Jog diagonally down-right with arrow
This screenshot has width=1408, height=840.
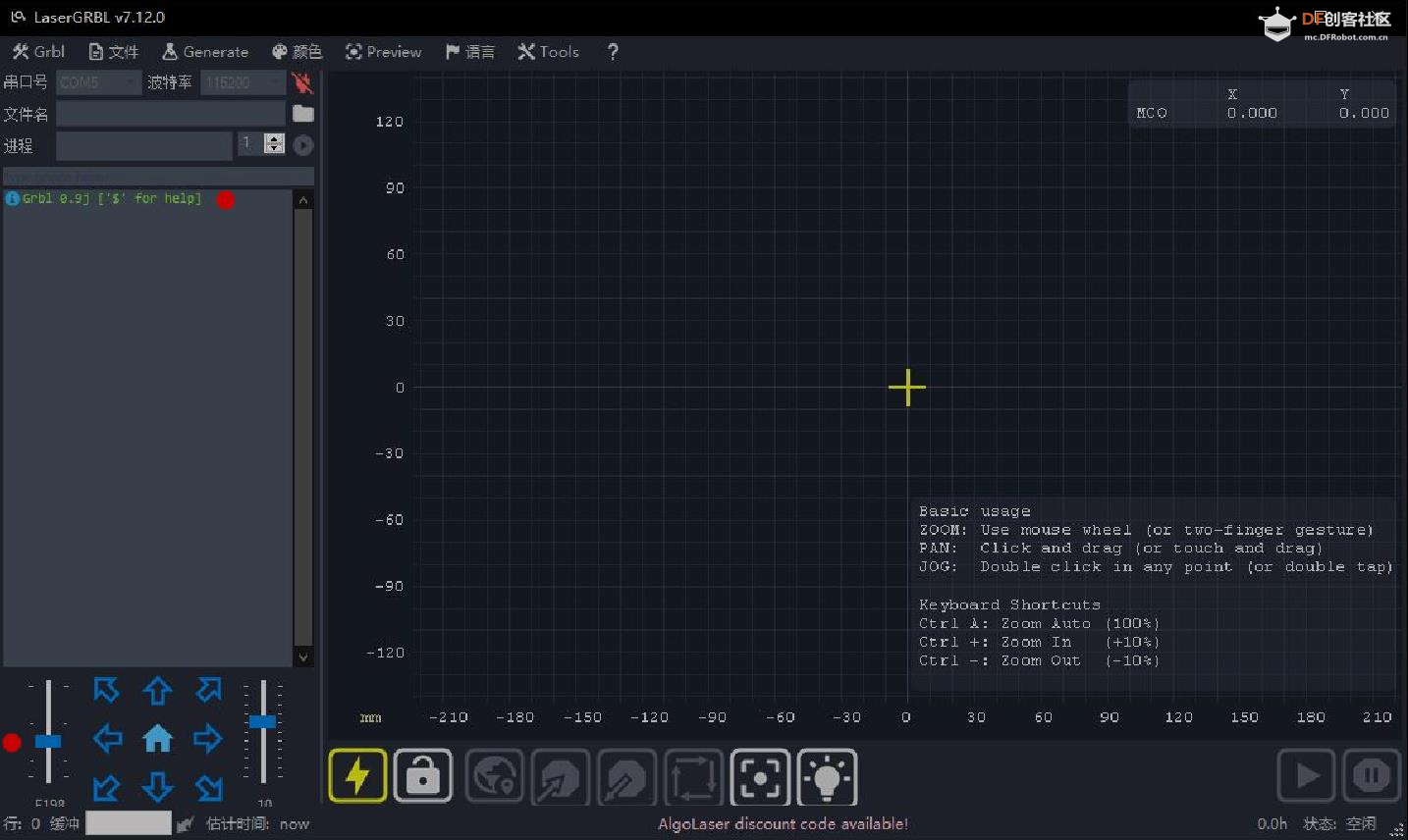[x=208, y=787]
